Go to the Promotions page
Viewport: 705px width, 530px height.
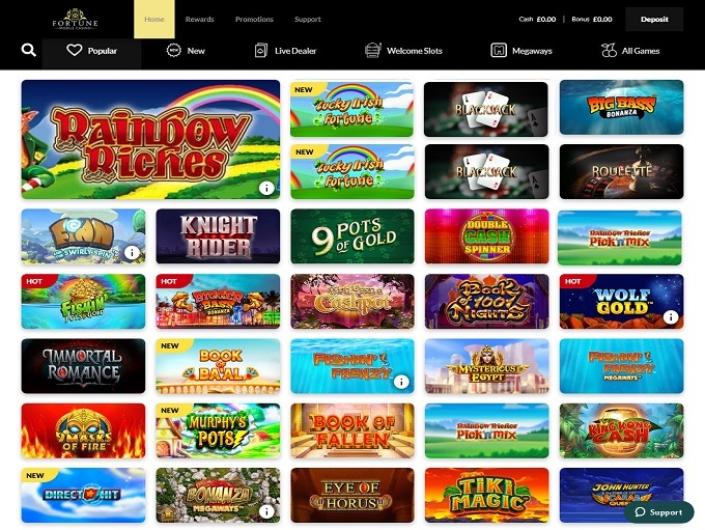click(254, 19)
